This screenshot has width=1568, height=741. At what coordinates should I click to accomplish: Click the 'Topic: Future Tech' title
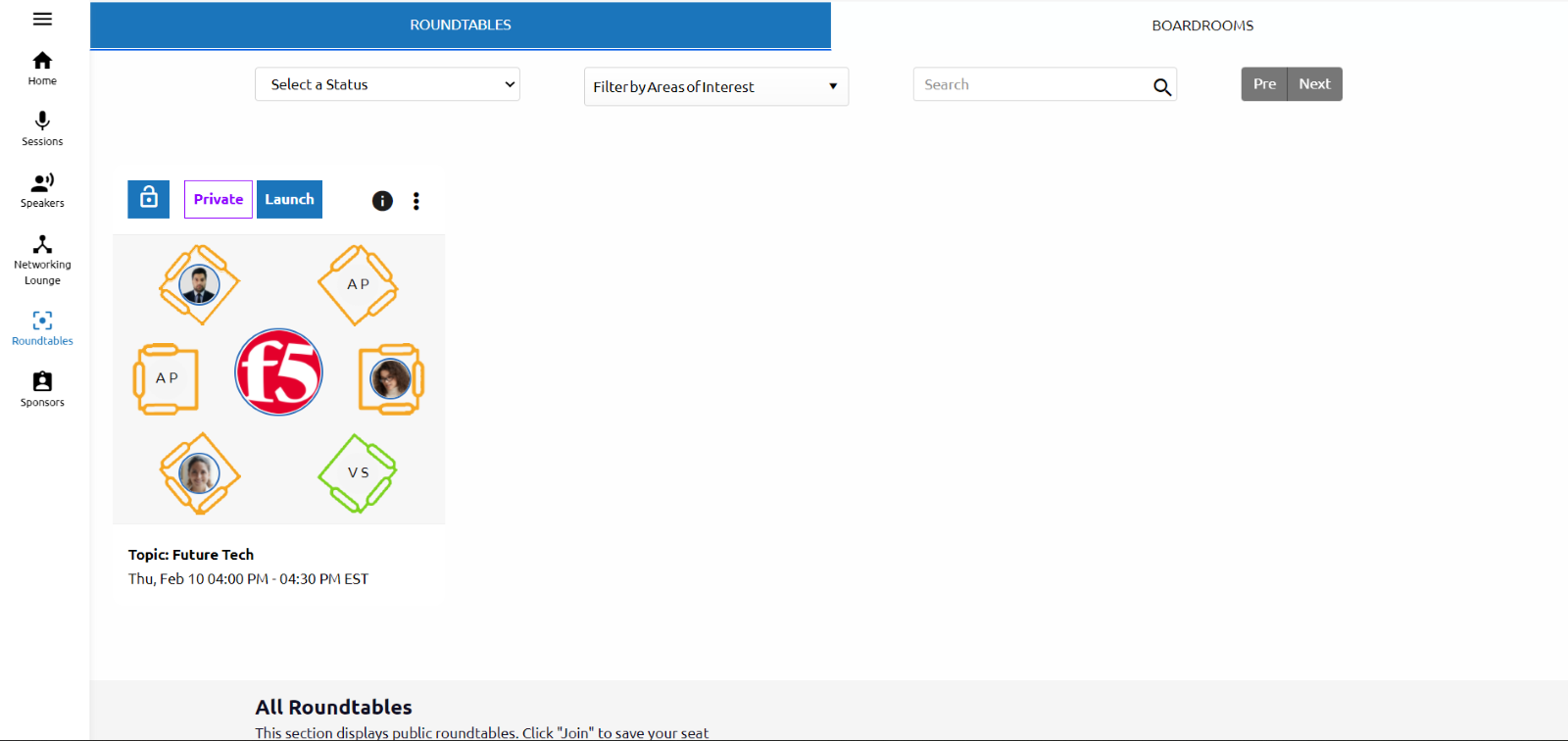pyautogui.click(x=191, y=555)
